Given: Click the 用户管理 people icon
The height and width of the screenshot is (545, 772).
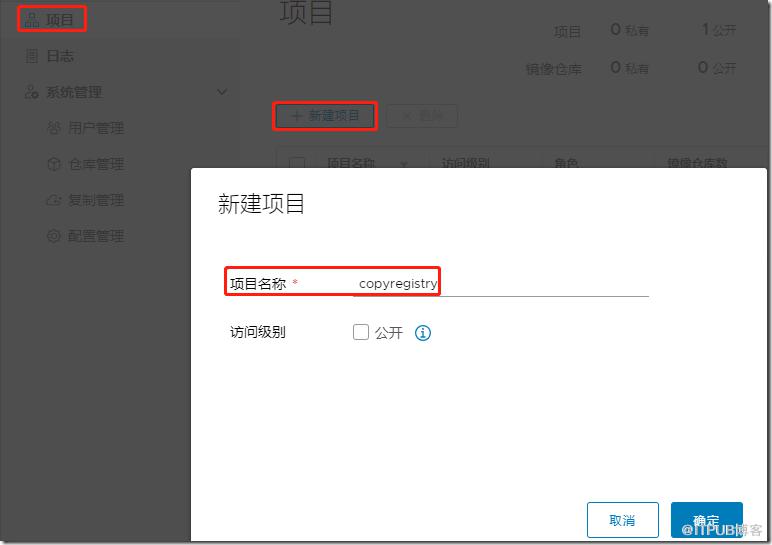Looking at the screenshot, I should (54, 128).
